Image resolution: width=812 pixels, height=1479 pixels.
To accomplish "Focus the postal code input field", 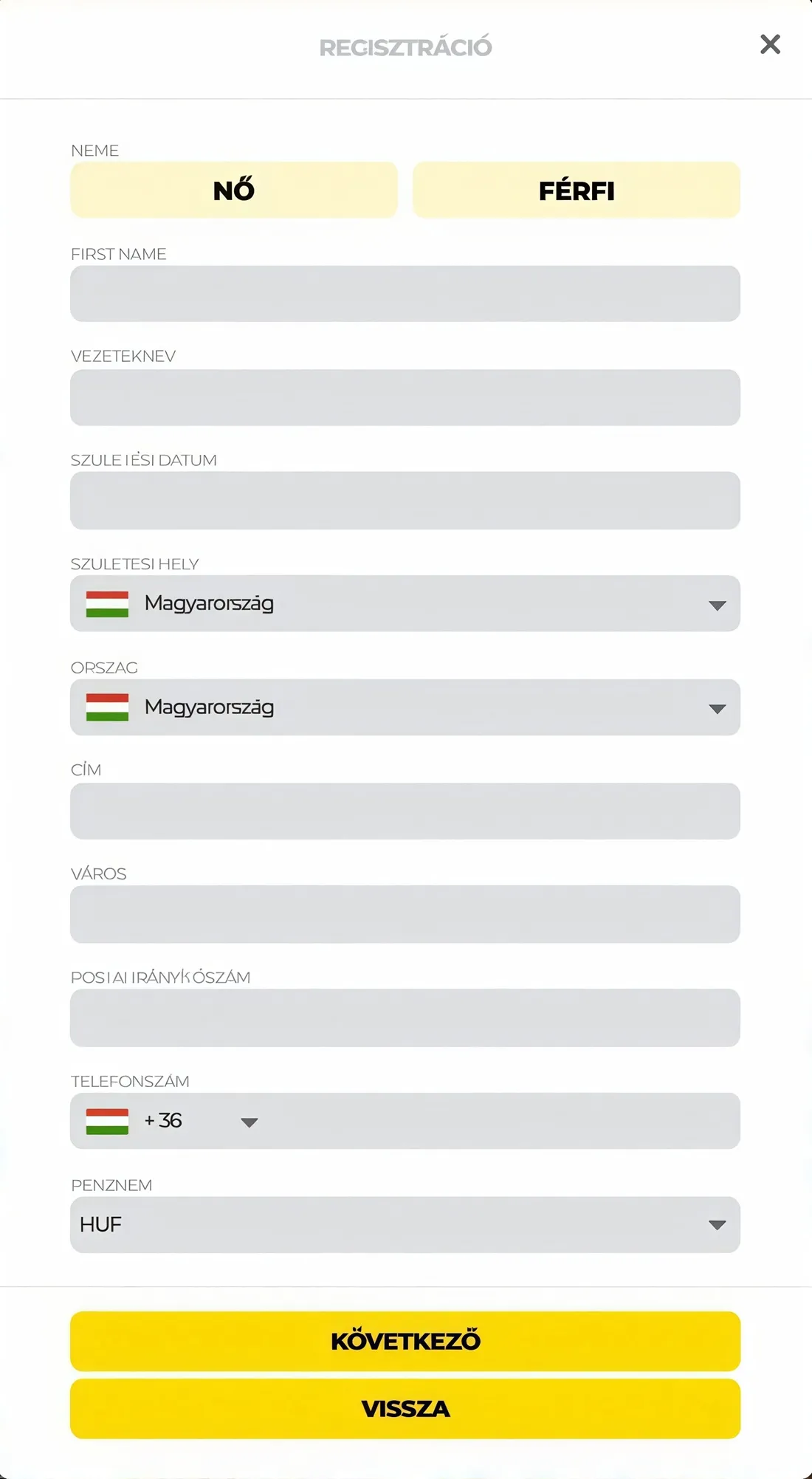I will (405, 1018).
